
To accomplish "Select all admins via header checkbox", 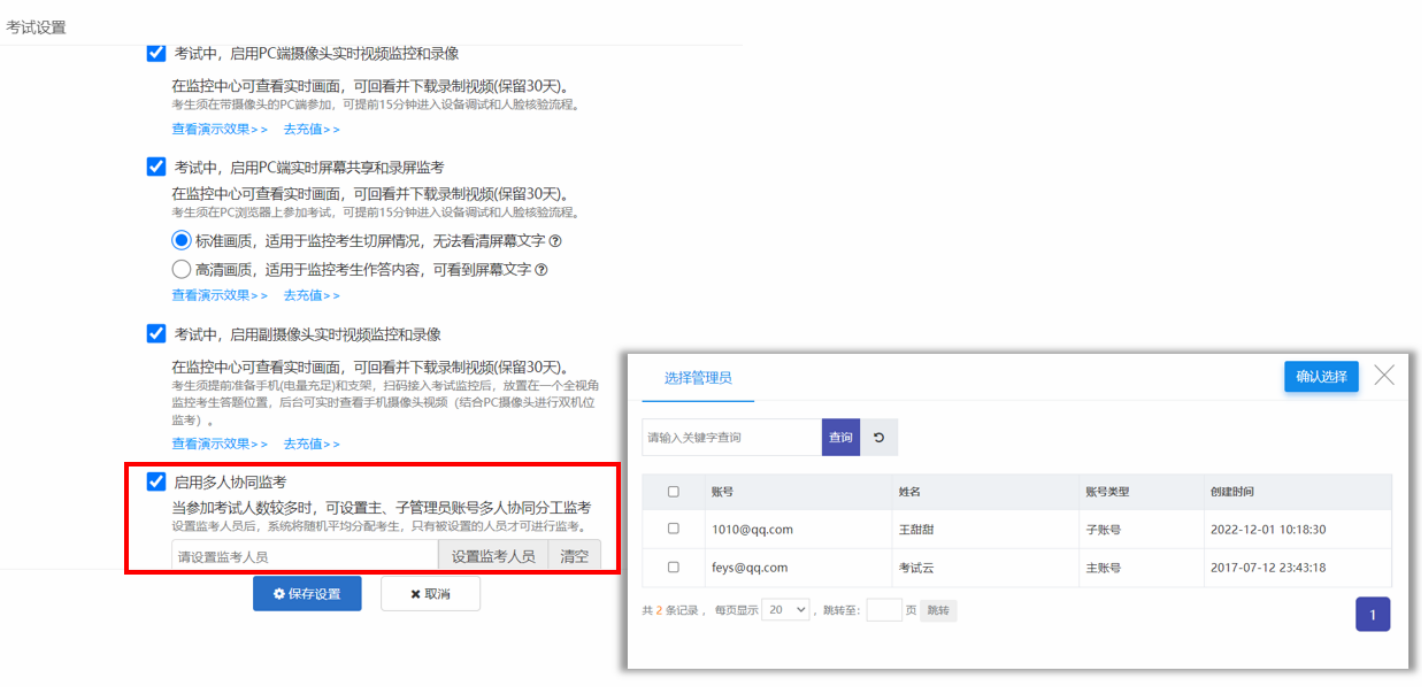I will [x=673, y=492].
